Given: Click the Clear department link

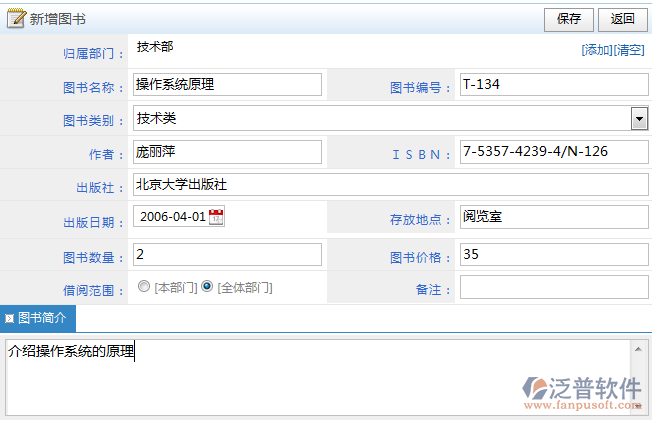Looking at the screenshot, I should (629, 50).
